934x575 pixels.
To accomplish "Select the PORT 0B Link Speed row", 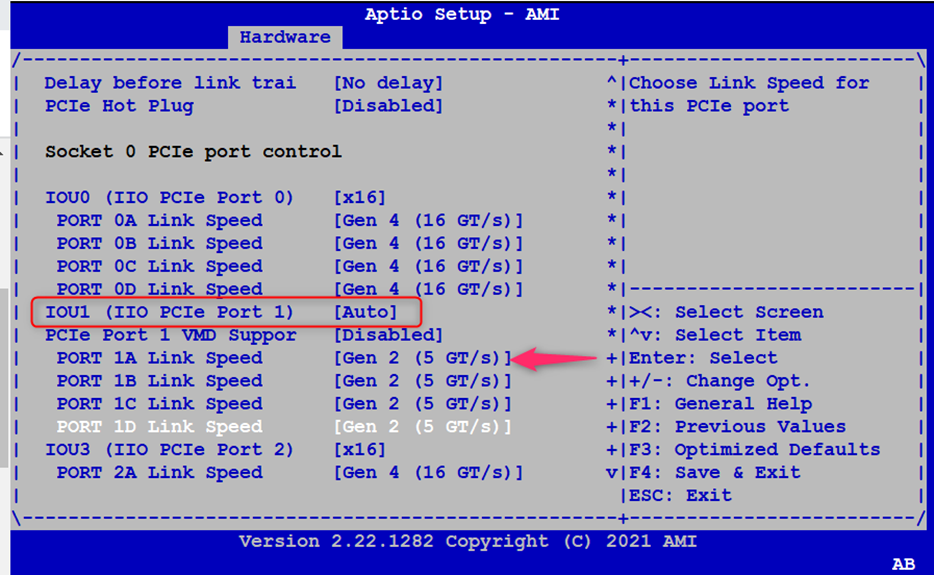I will point(159,244).
